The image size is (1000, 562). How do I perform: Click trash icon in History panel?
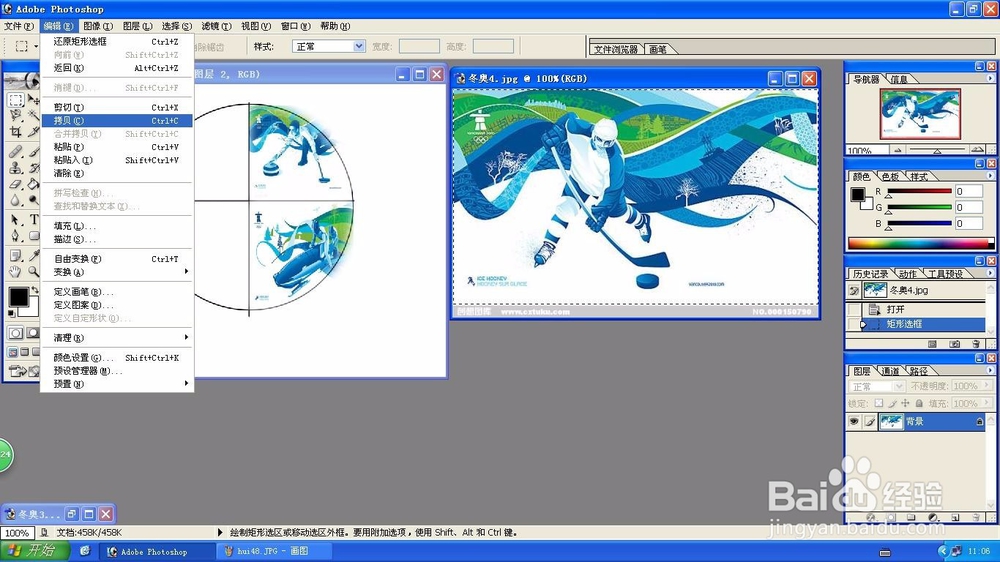[976, 344]
